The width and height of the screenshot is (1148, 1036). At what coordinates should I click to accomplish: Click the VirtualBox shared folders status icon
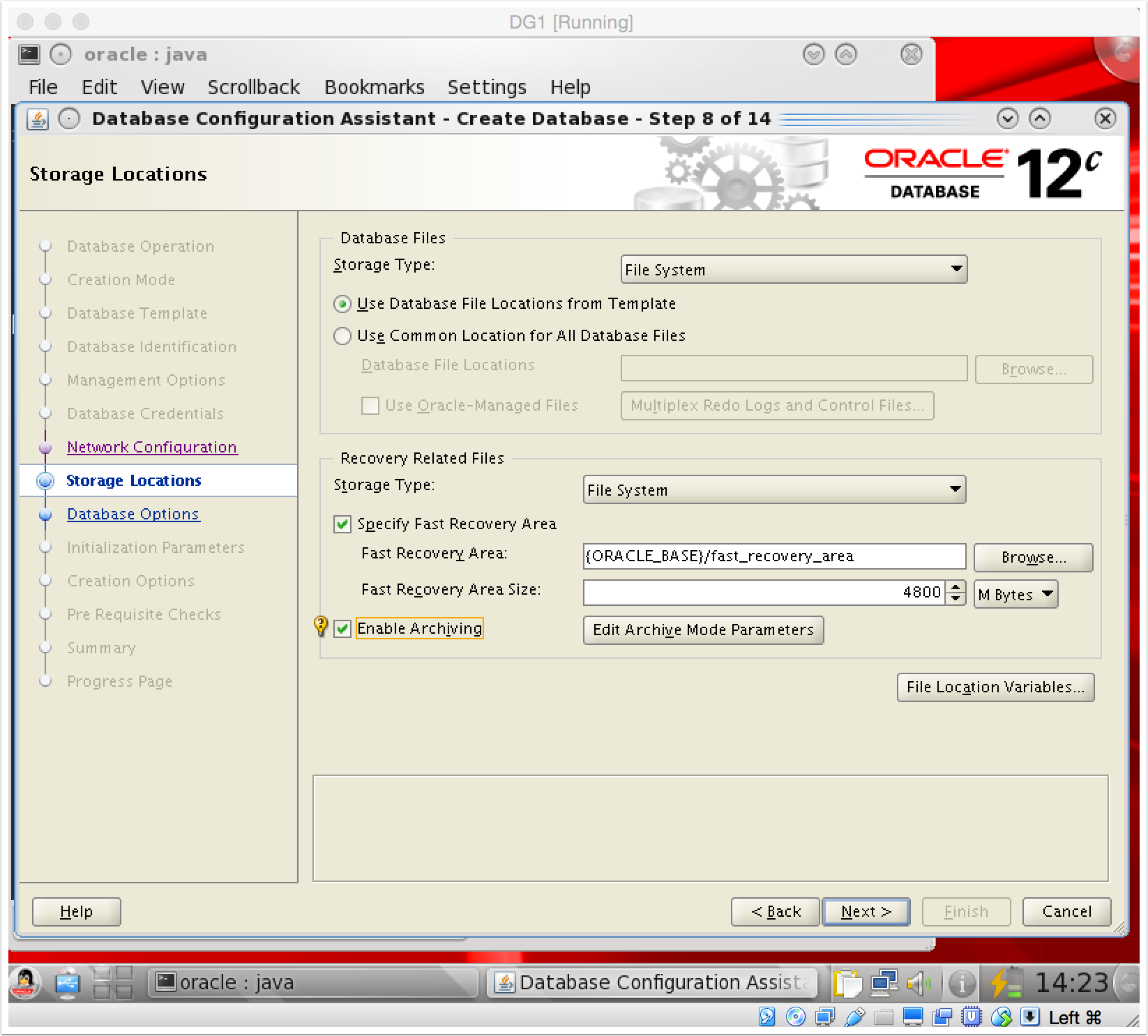coord(884,1017)
